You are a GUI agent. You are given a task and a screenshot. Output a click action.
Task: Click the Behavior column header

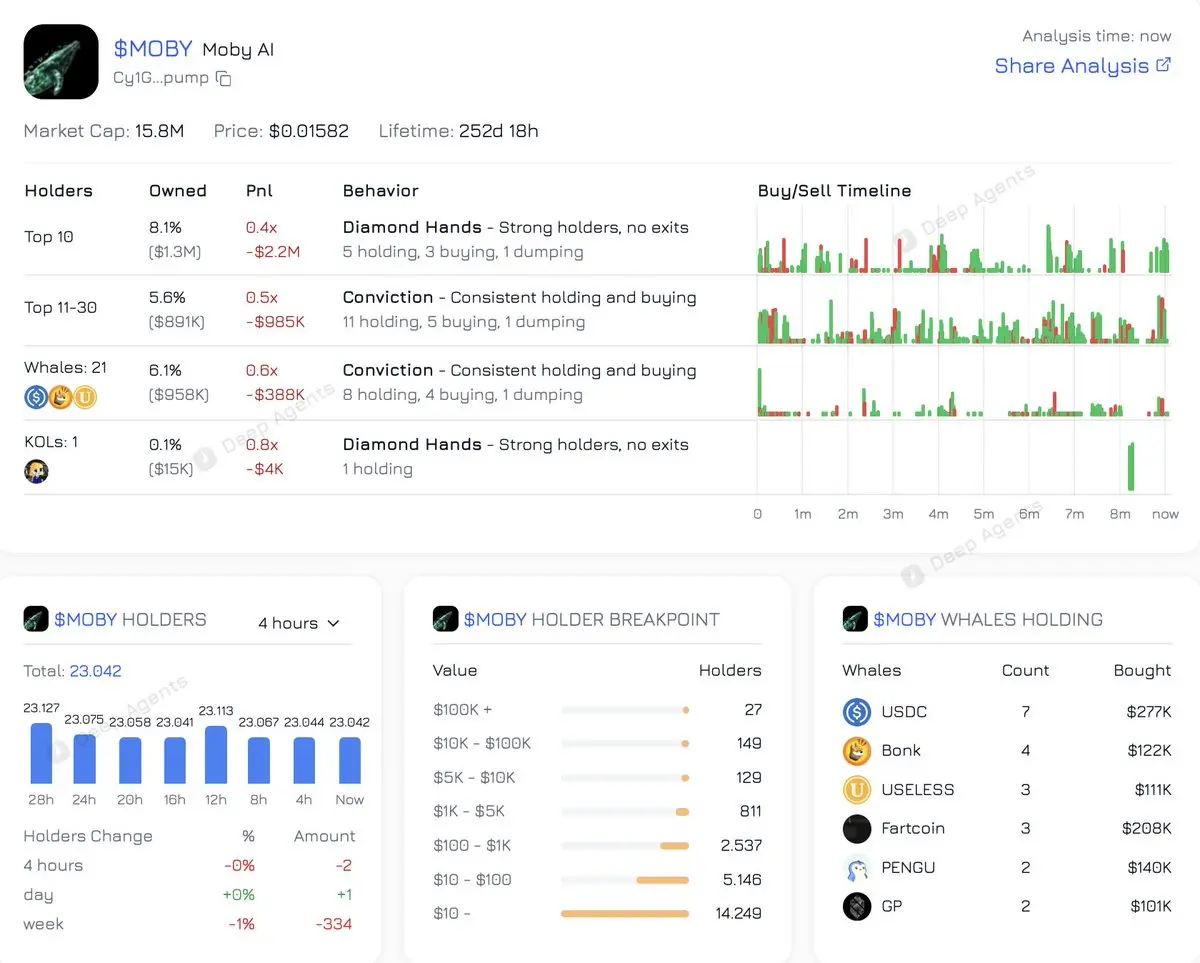click(x=380, y=190)
